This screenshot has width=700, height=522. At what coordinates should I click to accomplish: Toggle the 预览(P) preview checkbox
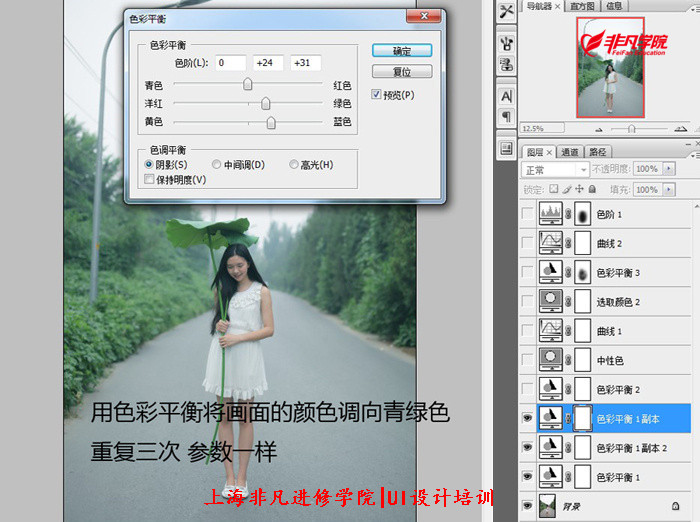pyautogui.click(x=376, y=94)
